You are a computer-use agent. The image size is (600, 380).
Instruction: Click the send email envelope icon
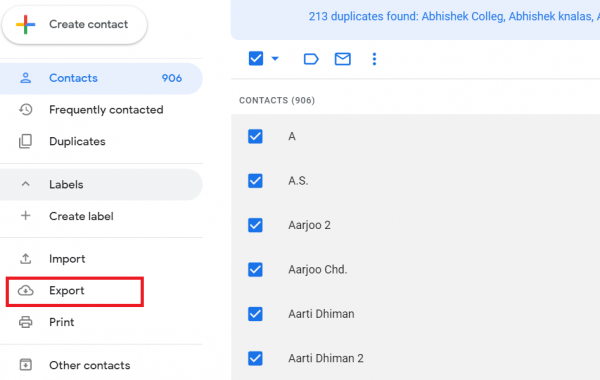click(x=342, y=59)
